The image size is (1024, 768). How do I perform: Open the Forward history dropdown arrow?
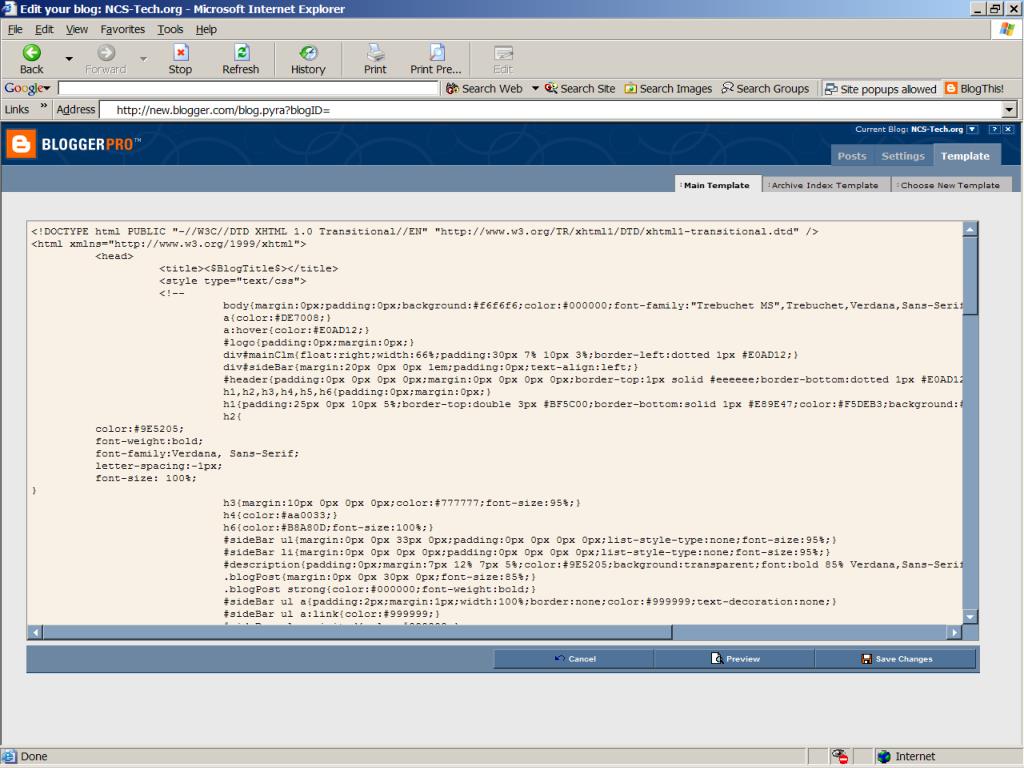click(x=143, y=59)
